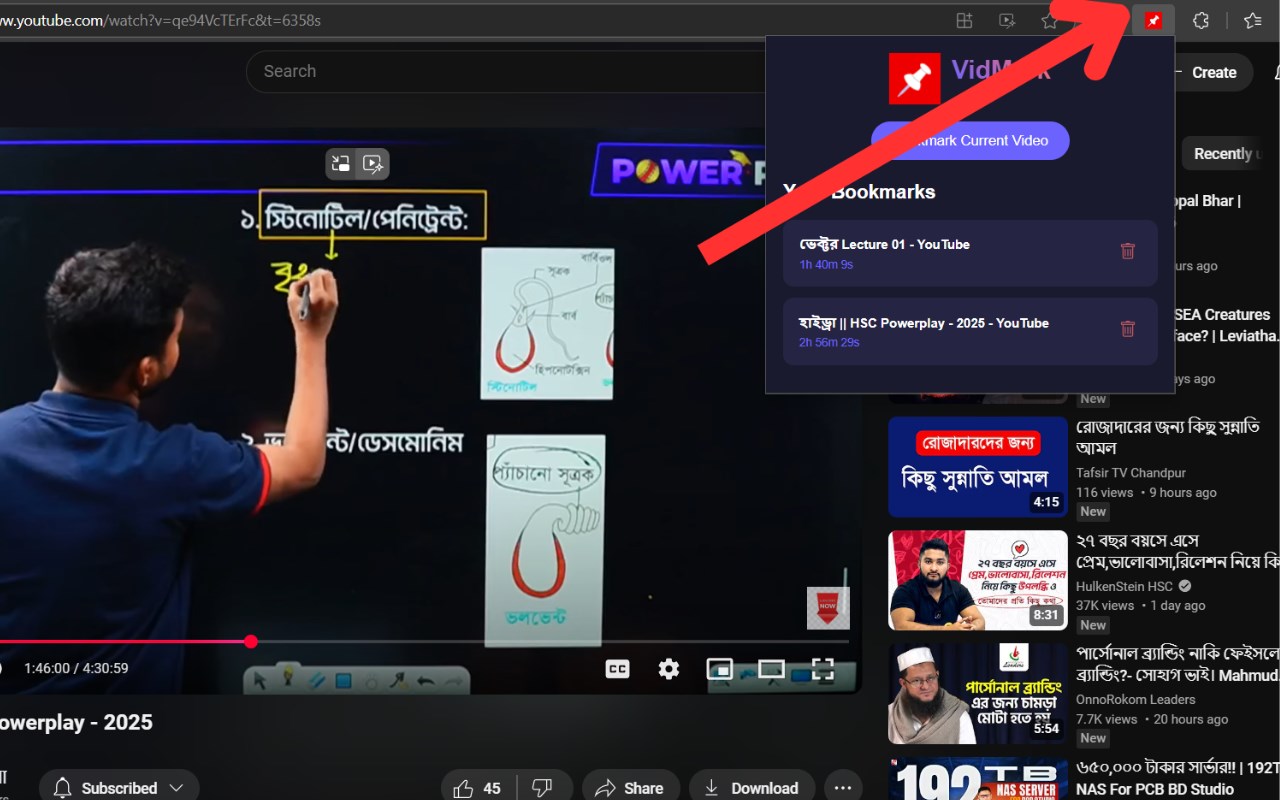Dislike the video
This screenshot has height=800, width=1280.
[544, 788]
